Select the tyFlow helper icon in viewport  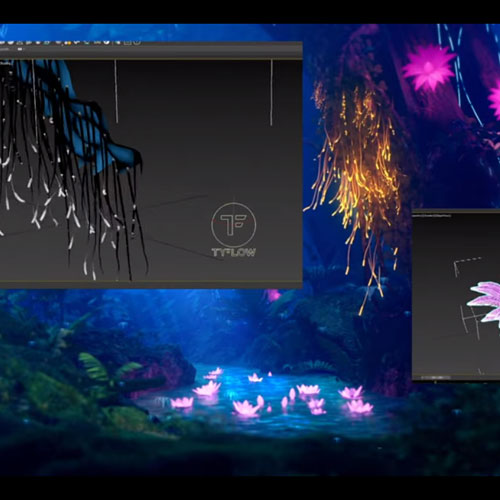coord(234,230)
